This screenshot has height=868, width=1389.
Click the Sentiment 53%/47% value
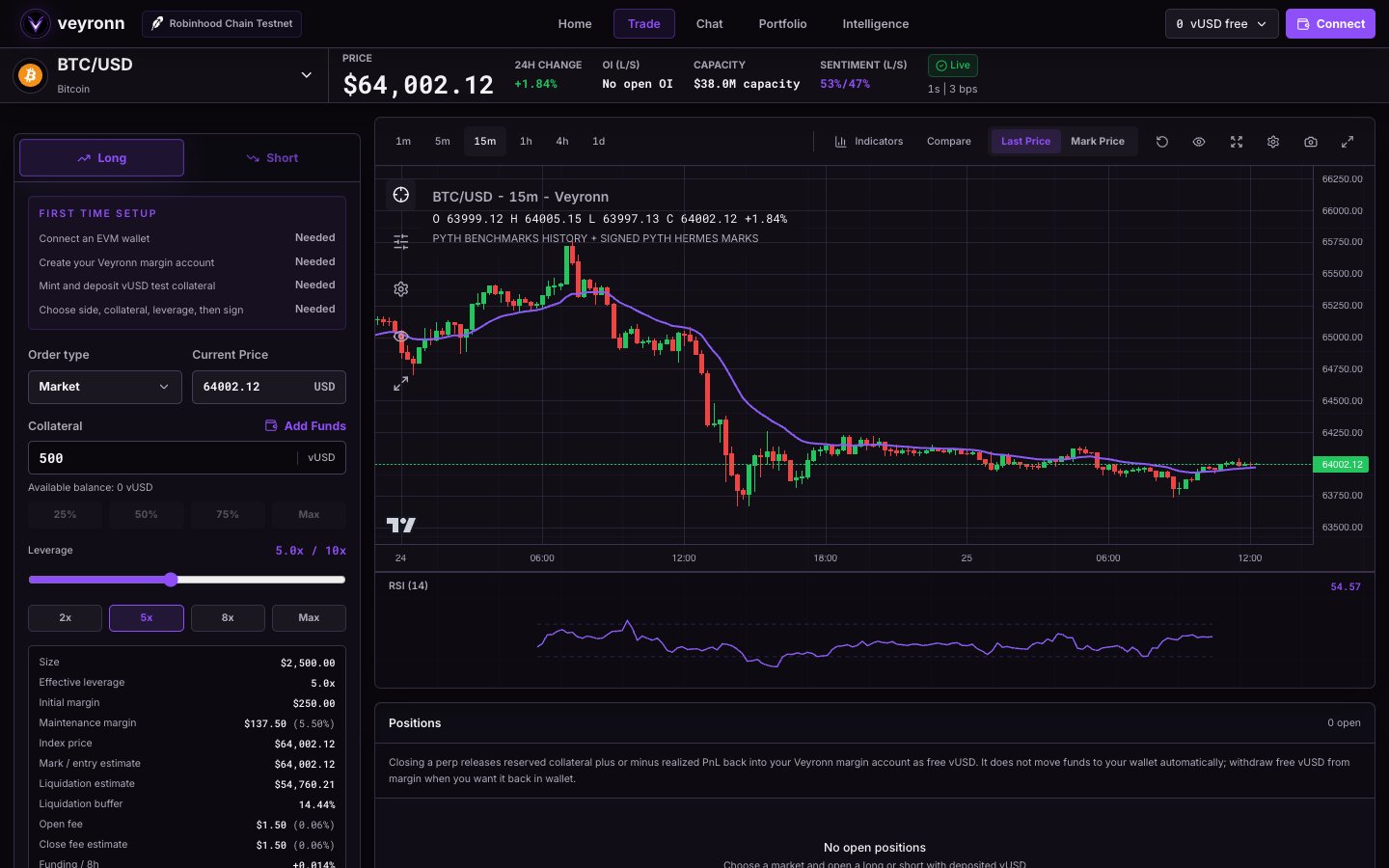click(x=845, y=85)
